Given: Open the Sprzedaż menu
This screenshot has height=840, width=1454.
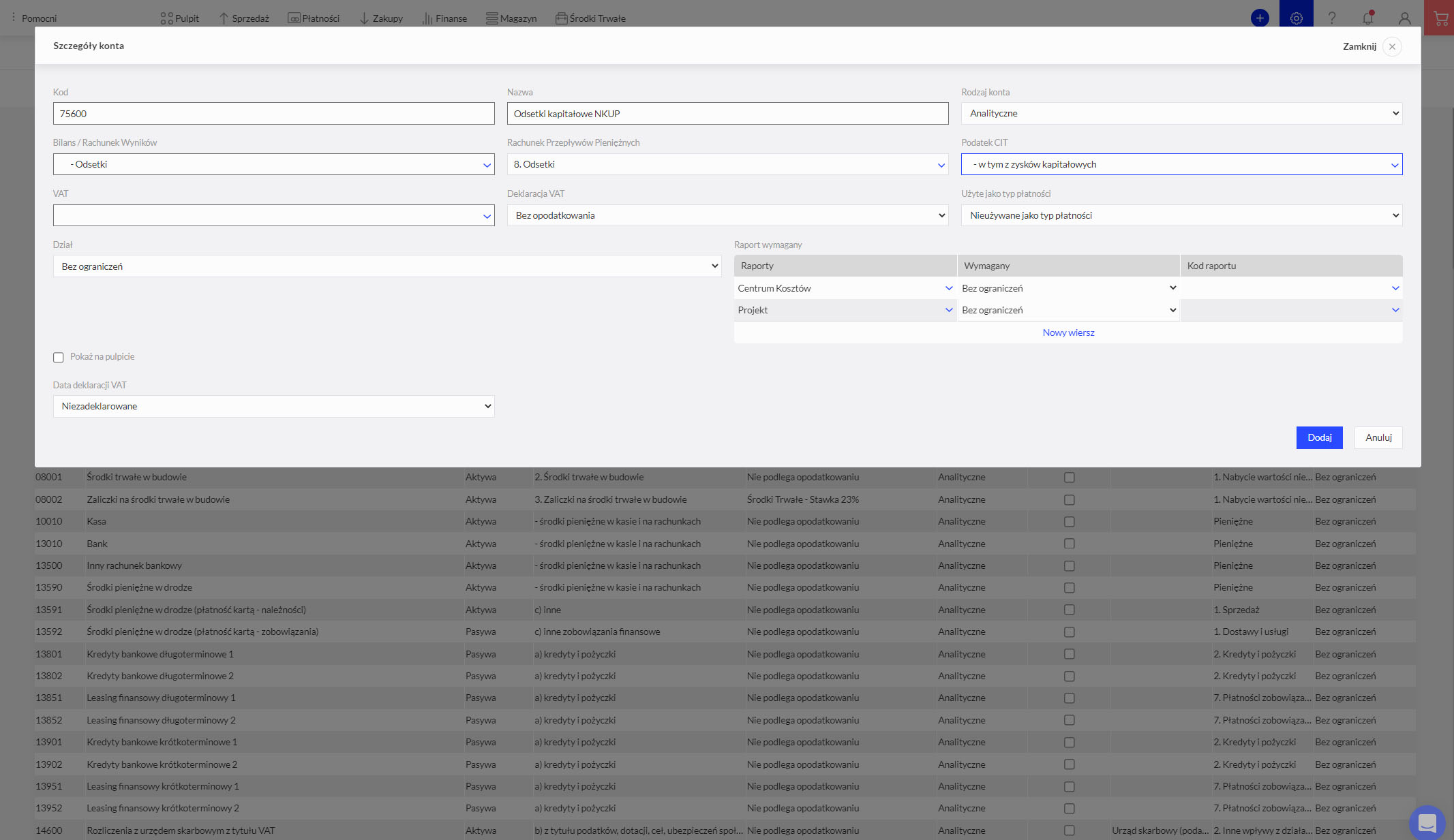Looking at the screenshot, I should (x=244, y=18).
